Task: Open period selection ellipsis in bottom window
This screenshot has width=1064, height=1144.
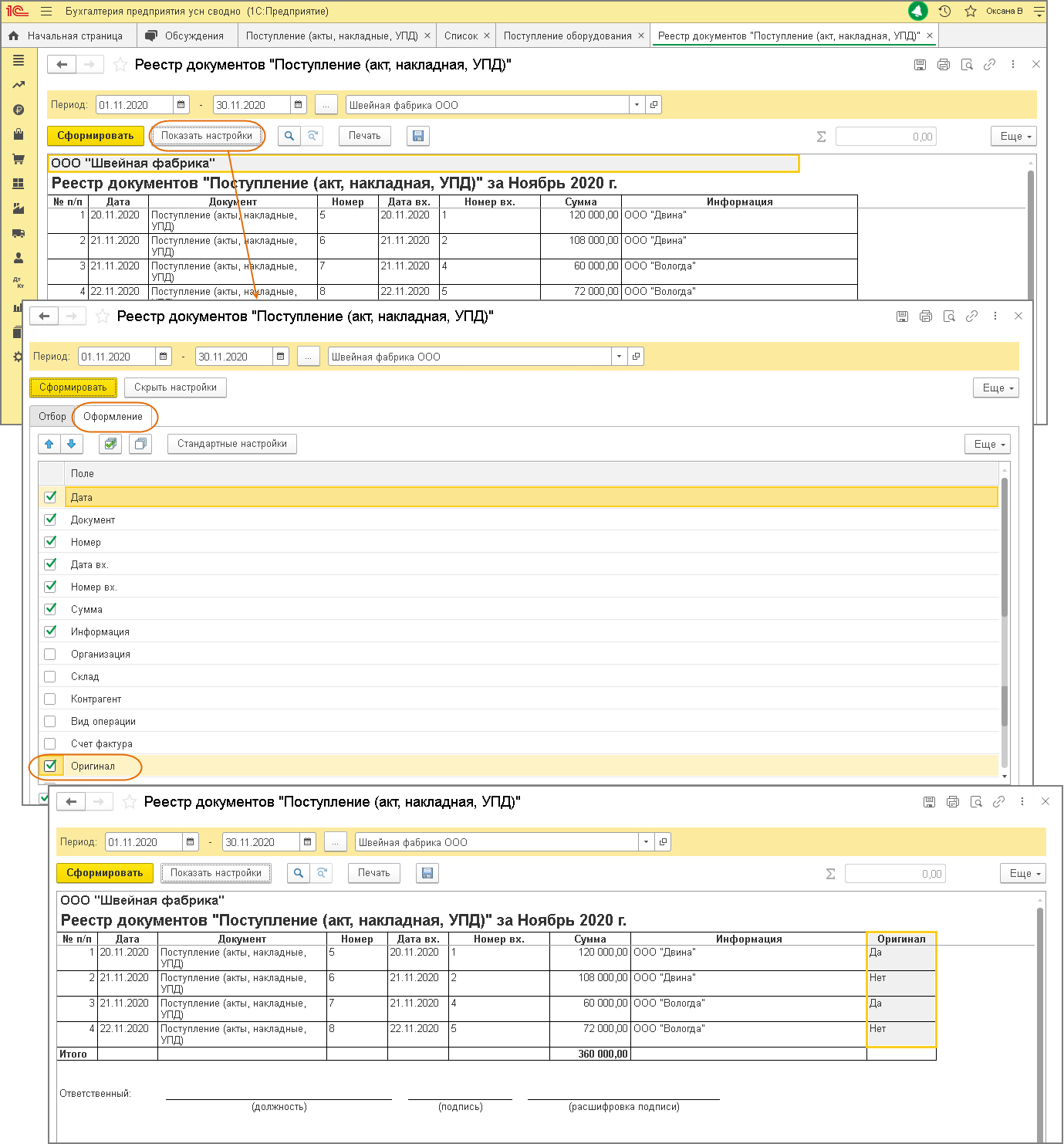Action: pos(336,842)
